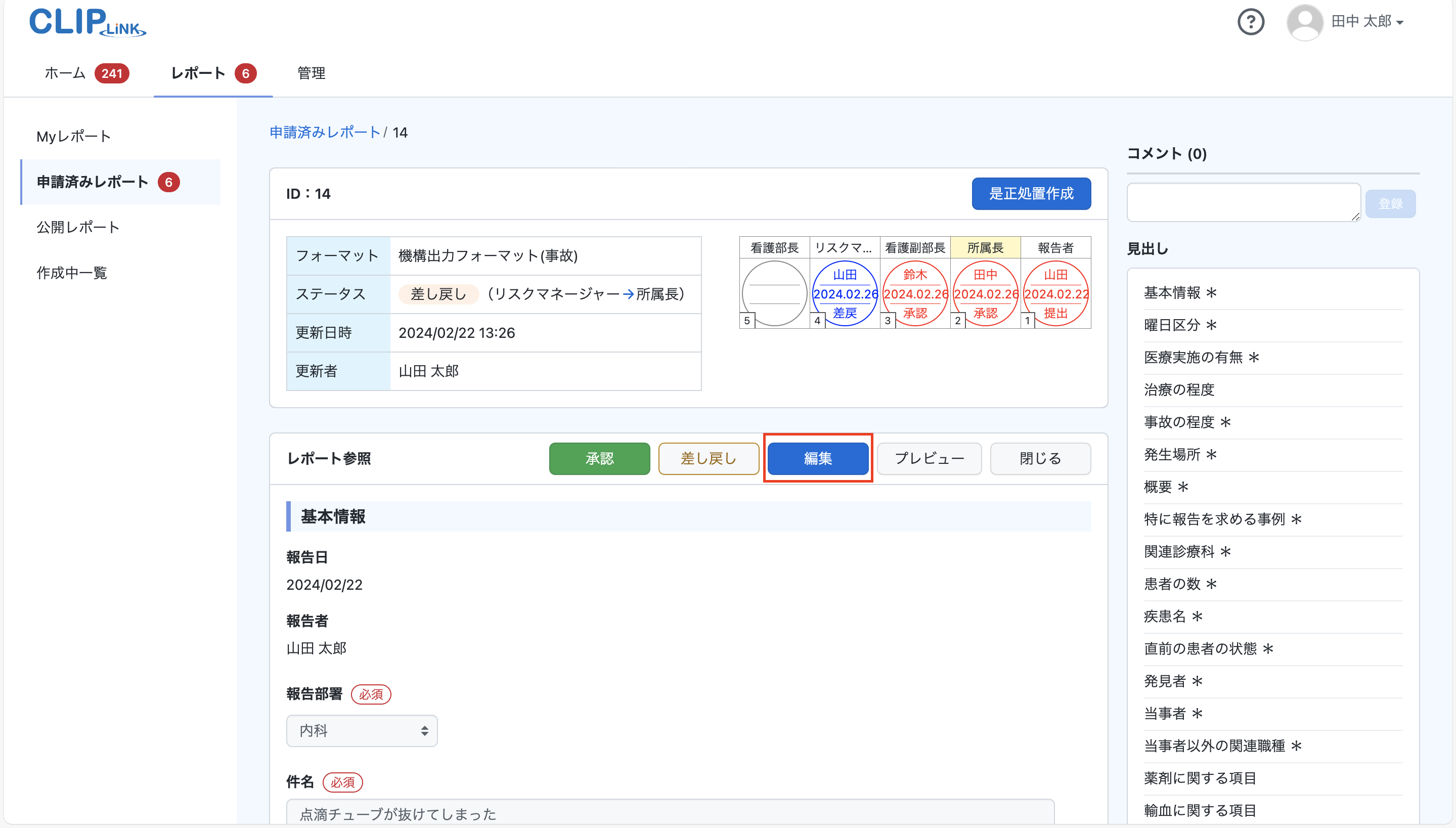Click the highlighted 編集 edit button
Image resolution: width=1456 pixels, height=828 pixels.
818,458
